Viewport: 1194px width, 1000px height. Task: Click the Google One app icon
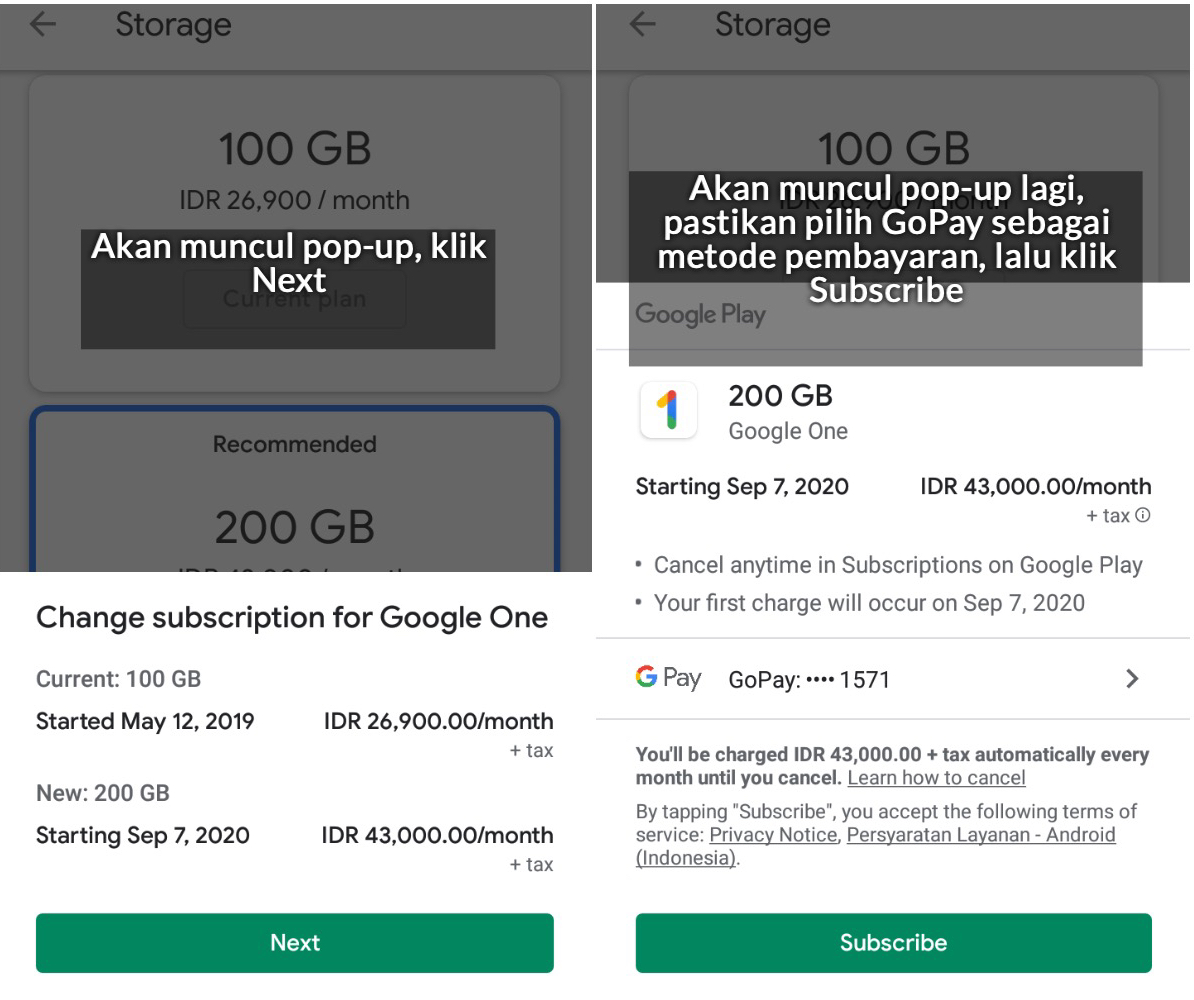667,411
